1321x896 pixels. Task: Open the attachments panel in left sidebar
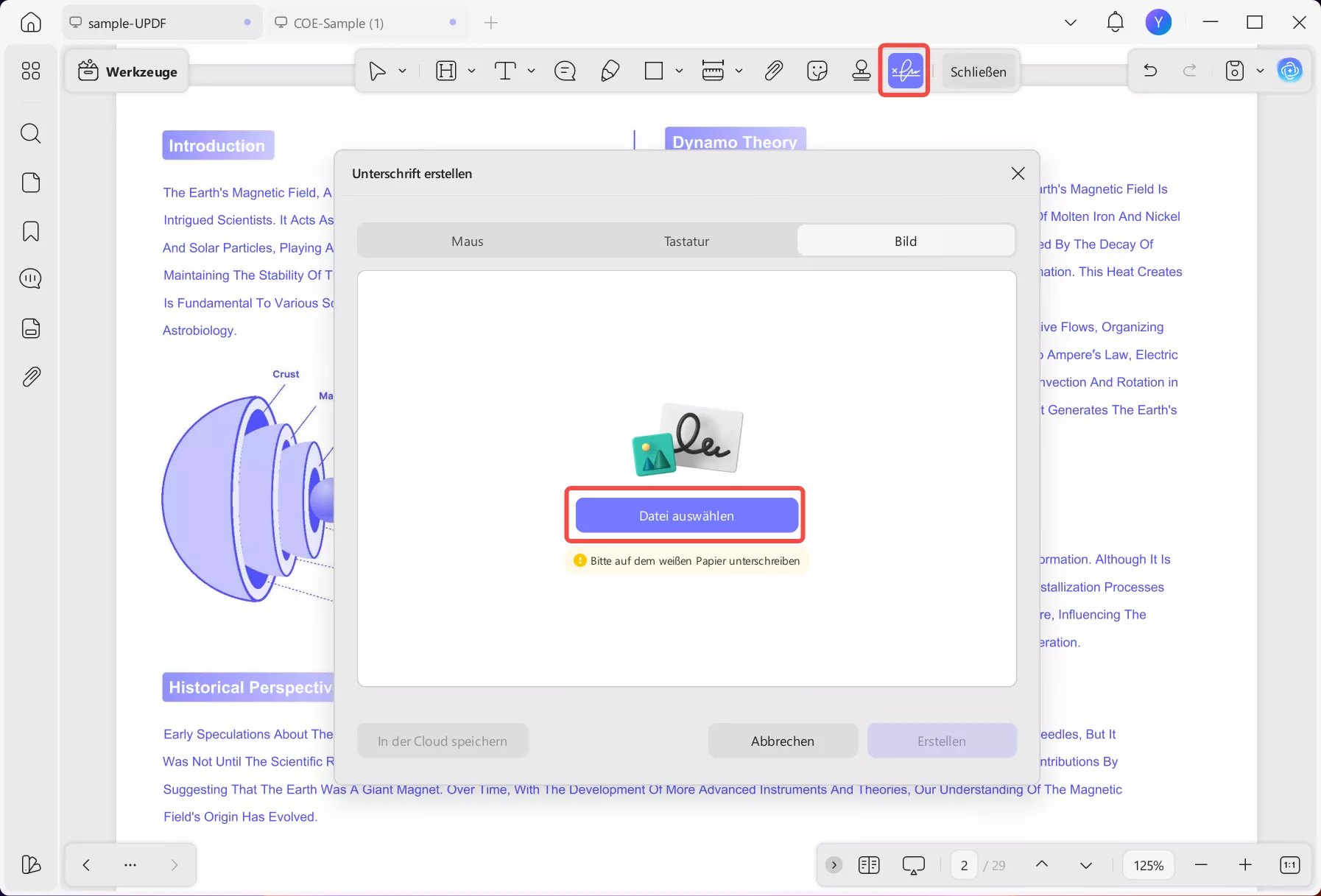[x=31, y=377]
